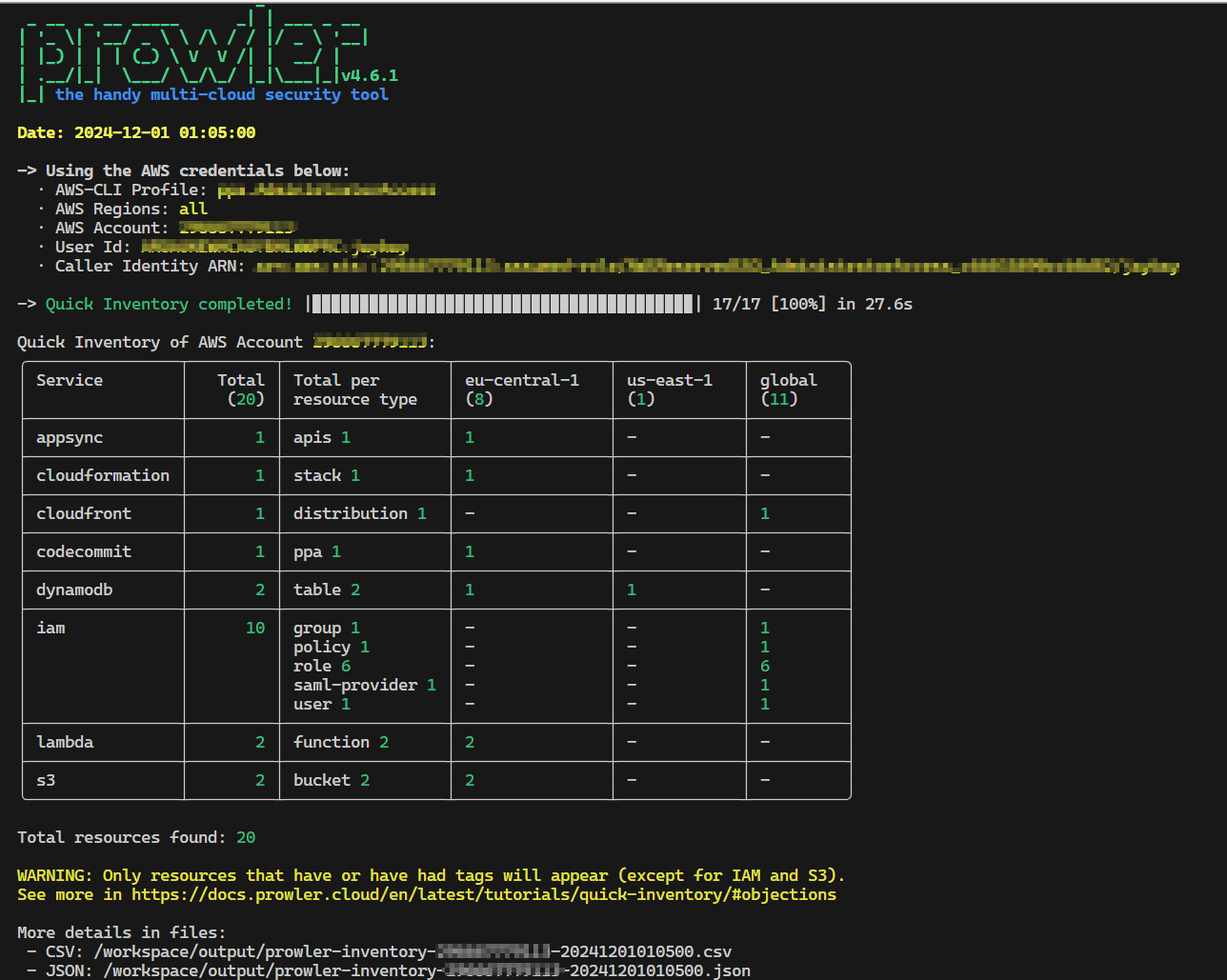Select the 'eu-central-1' column header

point(521,380)
